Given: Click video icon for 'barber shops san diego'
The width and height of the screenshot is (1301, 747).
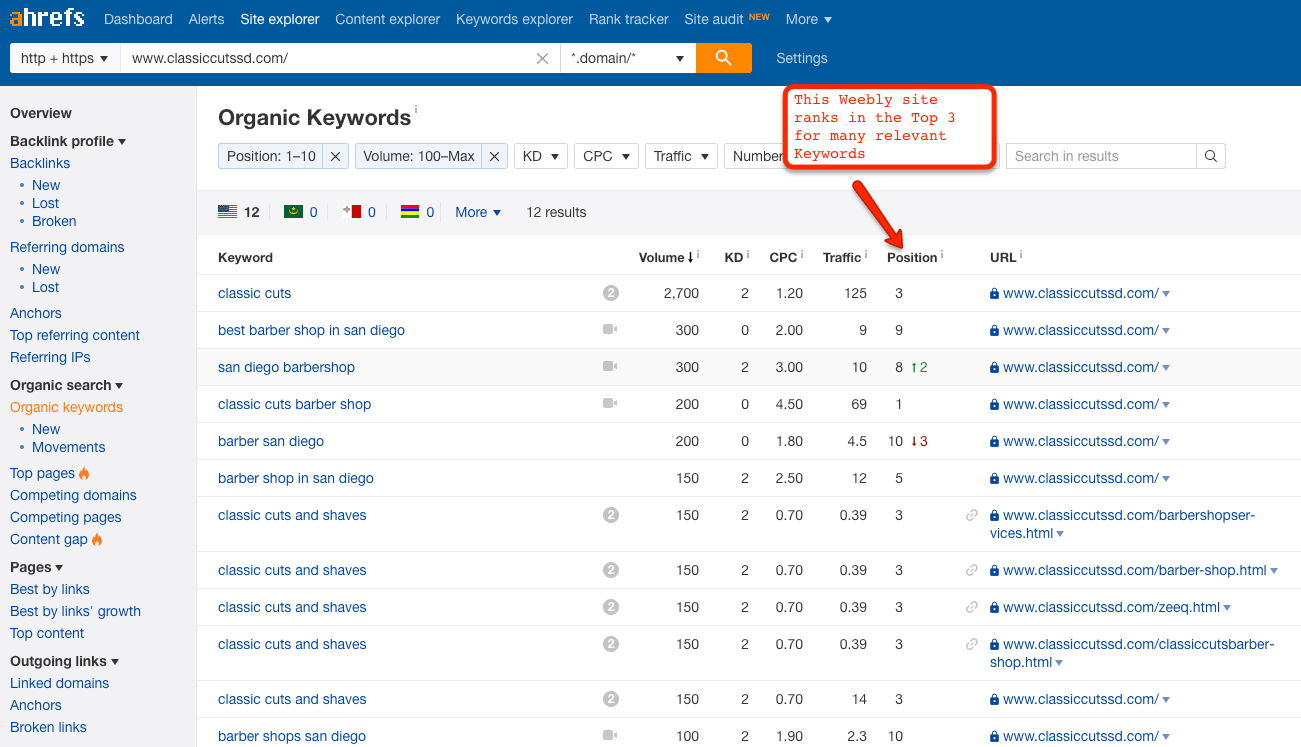Looking at the screenshot, I should point(610,736).
